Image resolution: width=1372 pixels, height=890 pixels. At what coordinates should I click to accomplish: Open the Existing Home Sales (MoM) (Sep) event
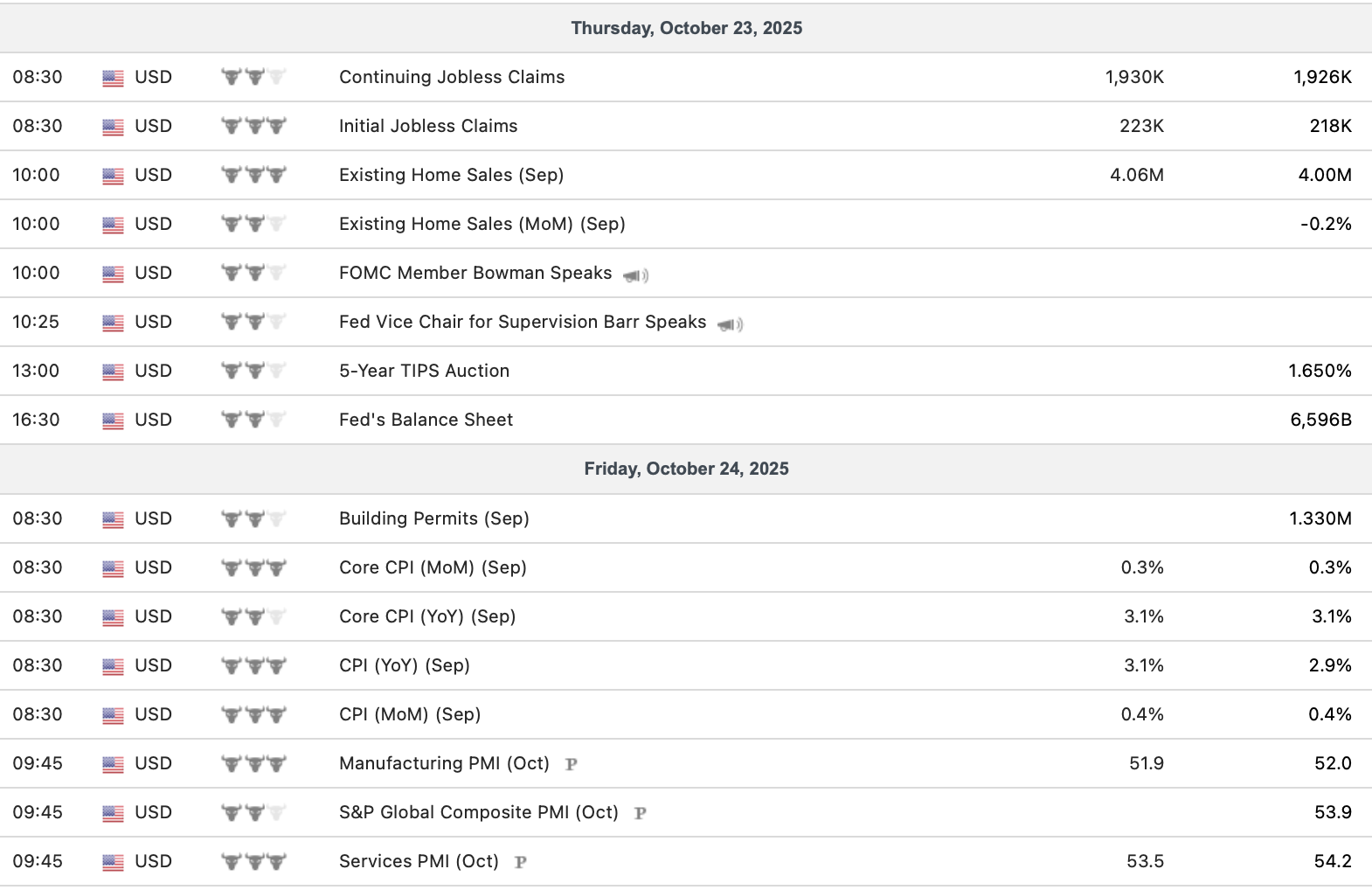(x=482, y=224)
